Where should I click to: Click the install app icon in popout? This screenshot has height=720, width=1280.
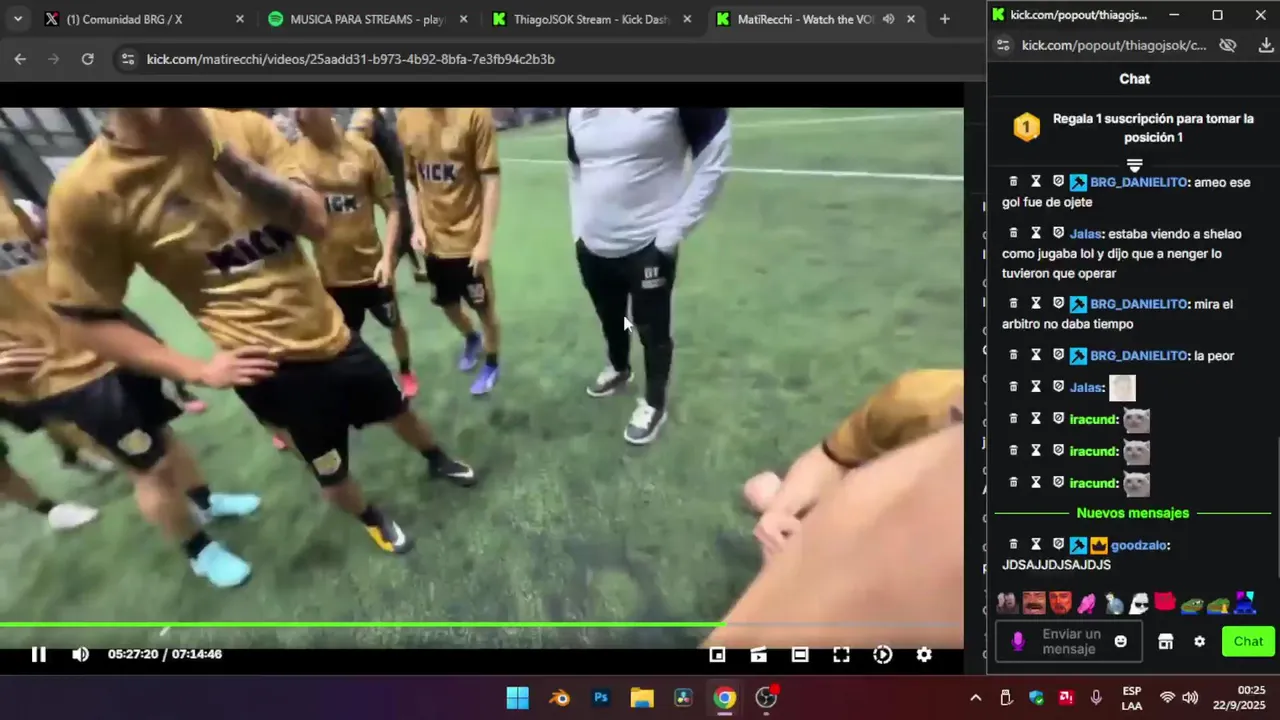(1266, 45)
